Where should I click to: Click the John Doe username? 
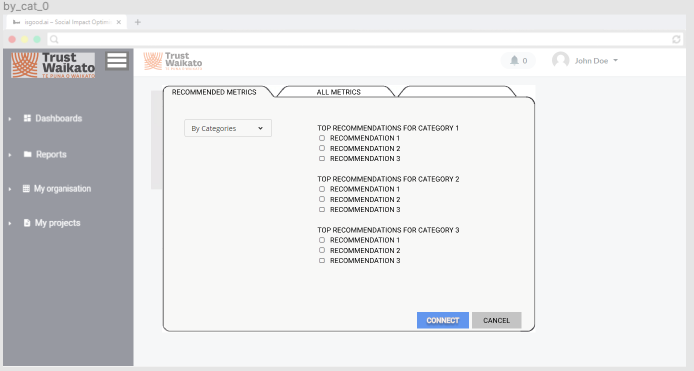(x=591, y=61)
